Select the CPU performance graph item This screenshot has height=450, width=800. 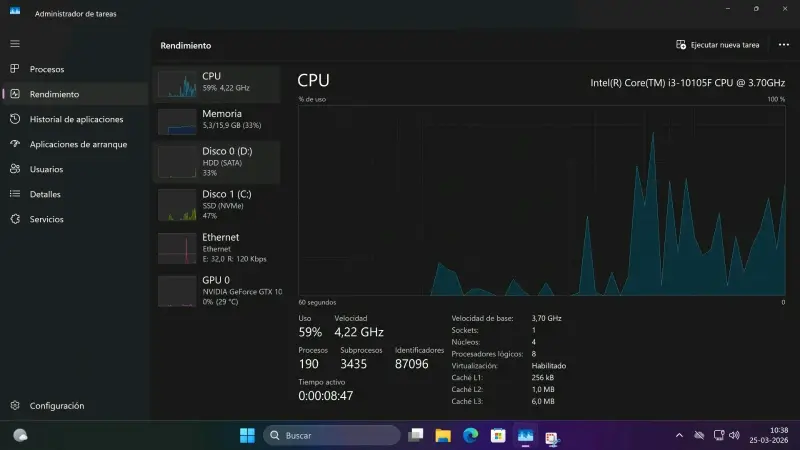pos(216,84)
